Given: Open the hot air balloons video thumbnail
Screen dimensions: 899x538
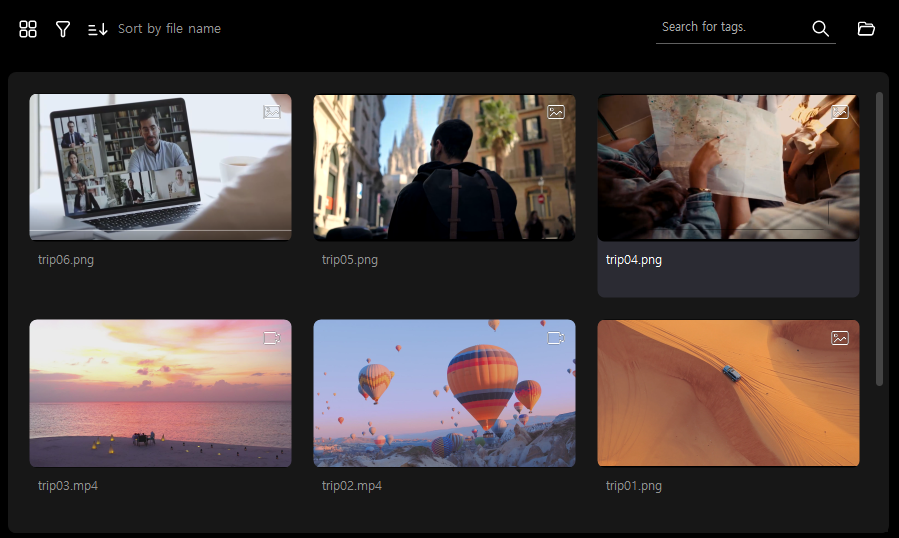Looking at the screenshot, I should pyautogui.click(x=444, y=393).
